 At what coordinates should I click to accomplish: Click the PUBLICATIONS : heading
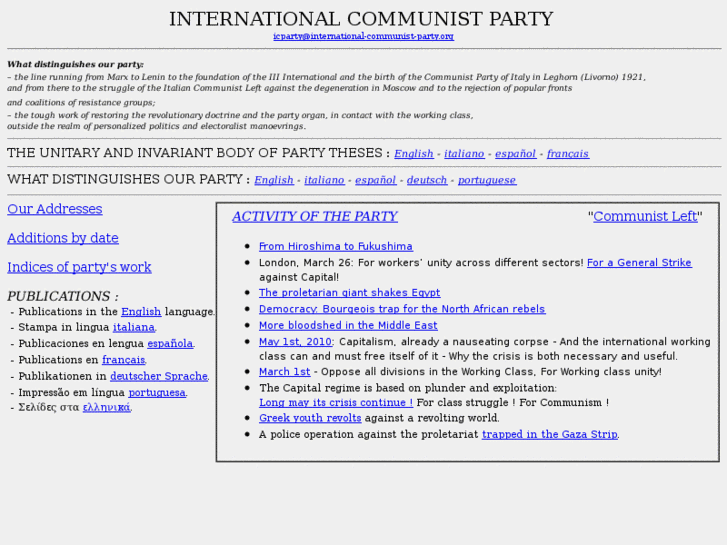pyautogui.click(x=63, y=296)
